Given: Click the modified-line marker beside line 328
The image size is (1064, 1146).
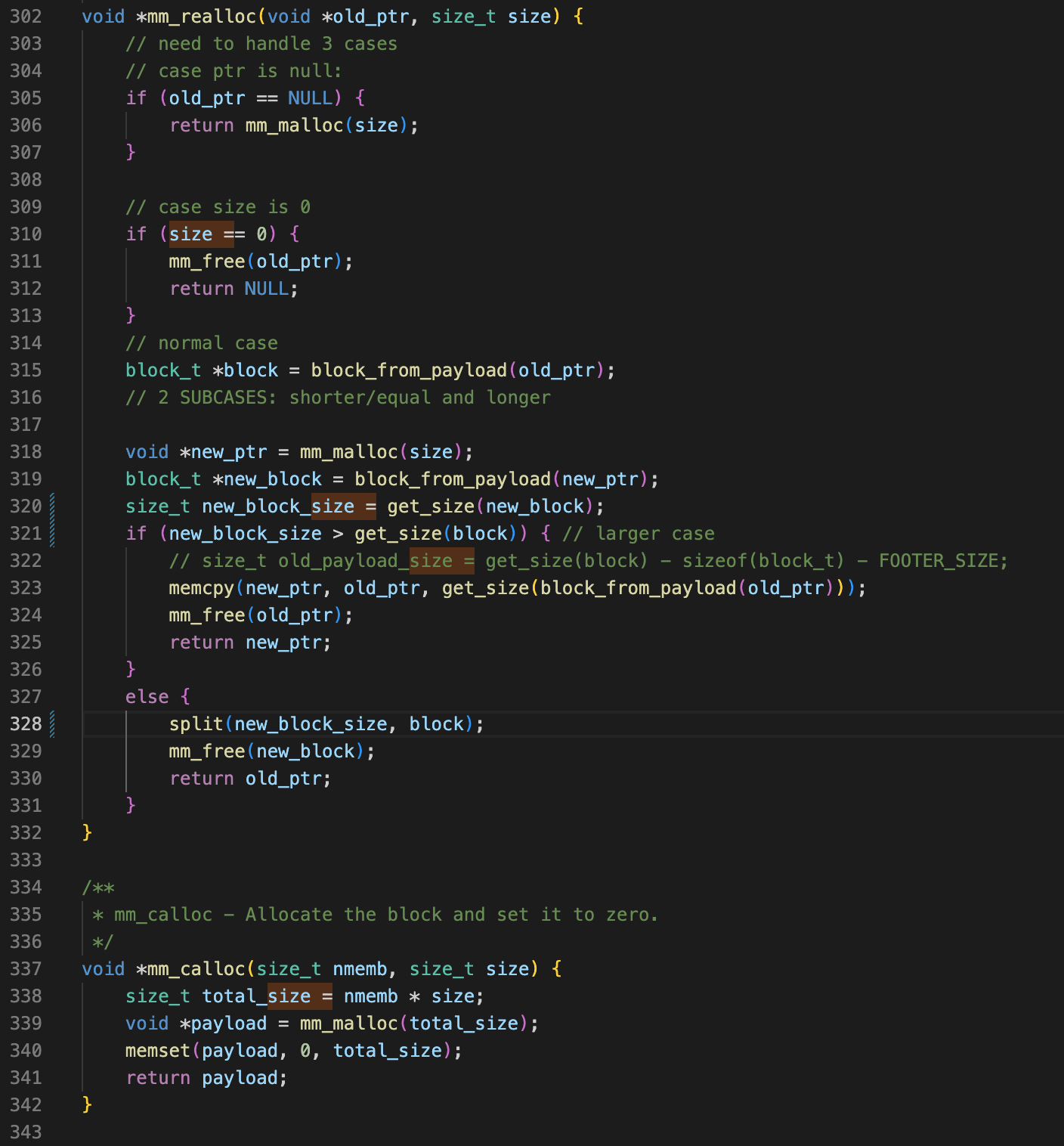Looking at the screenshot, I should click(52, 724).
